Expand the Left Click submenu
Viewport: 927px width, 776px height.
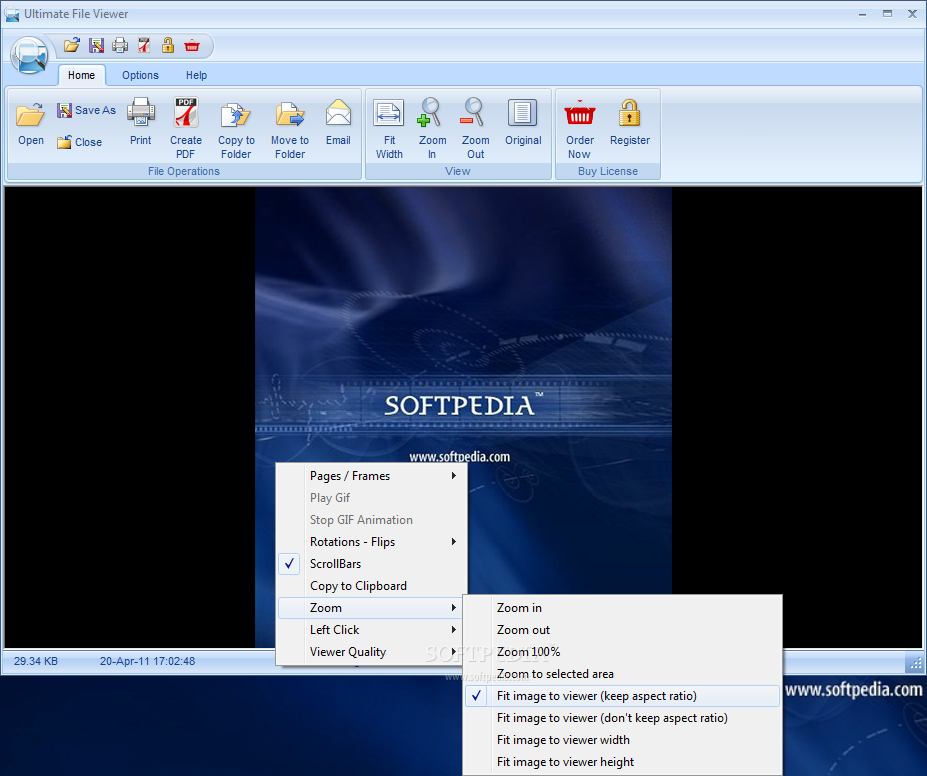click(372, 630)
